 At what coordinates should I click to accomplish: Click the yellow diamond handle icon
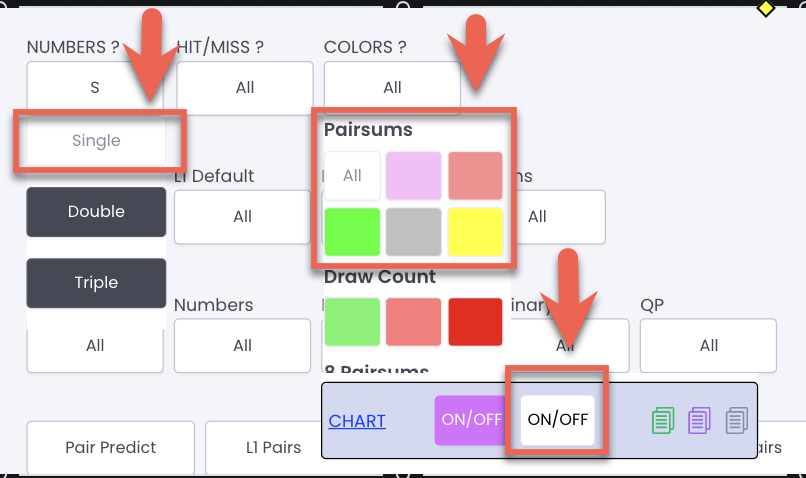[766, 8]
